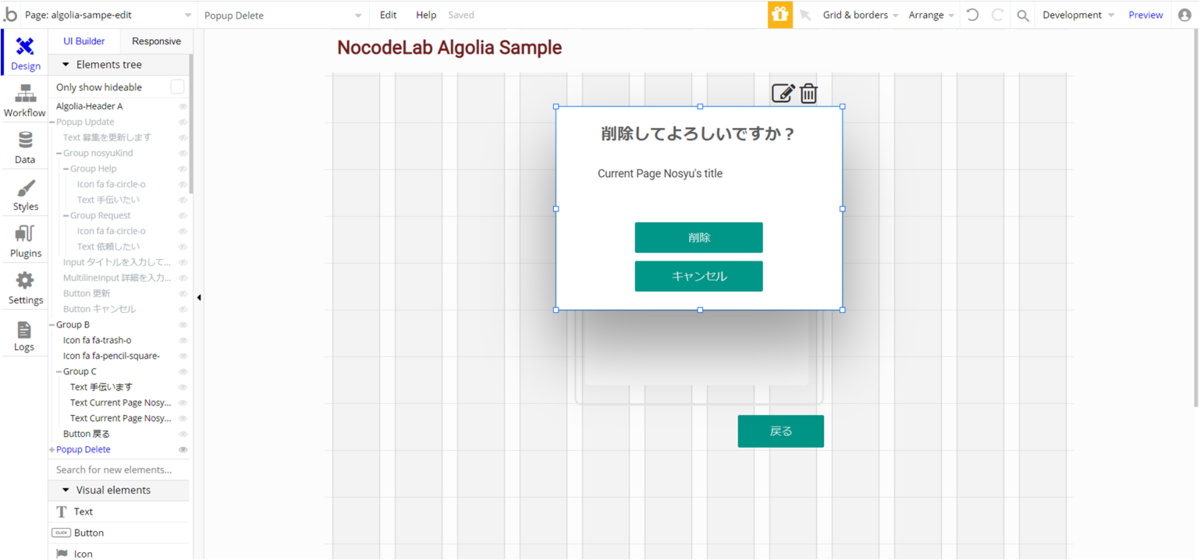Open the Arrange dropdown
The height and width of the screenshot is (560, 1200).
pyautogui.click(x=931, y=15)
